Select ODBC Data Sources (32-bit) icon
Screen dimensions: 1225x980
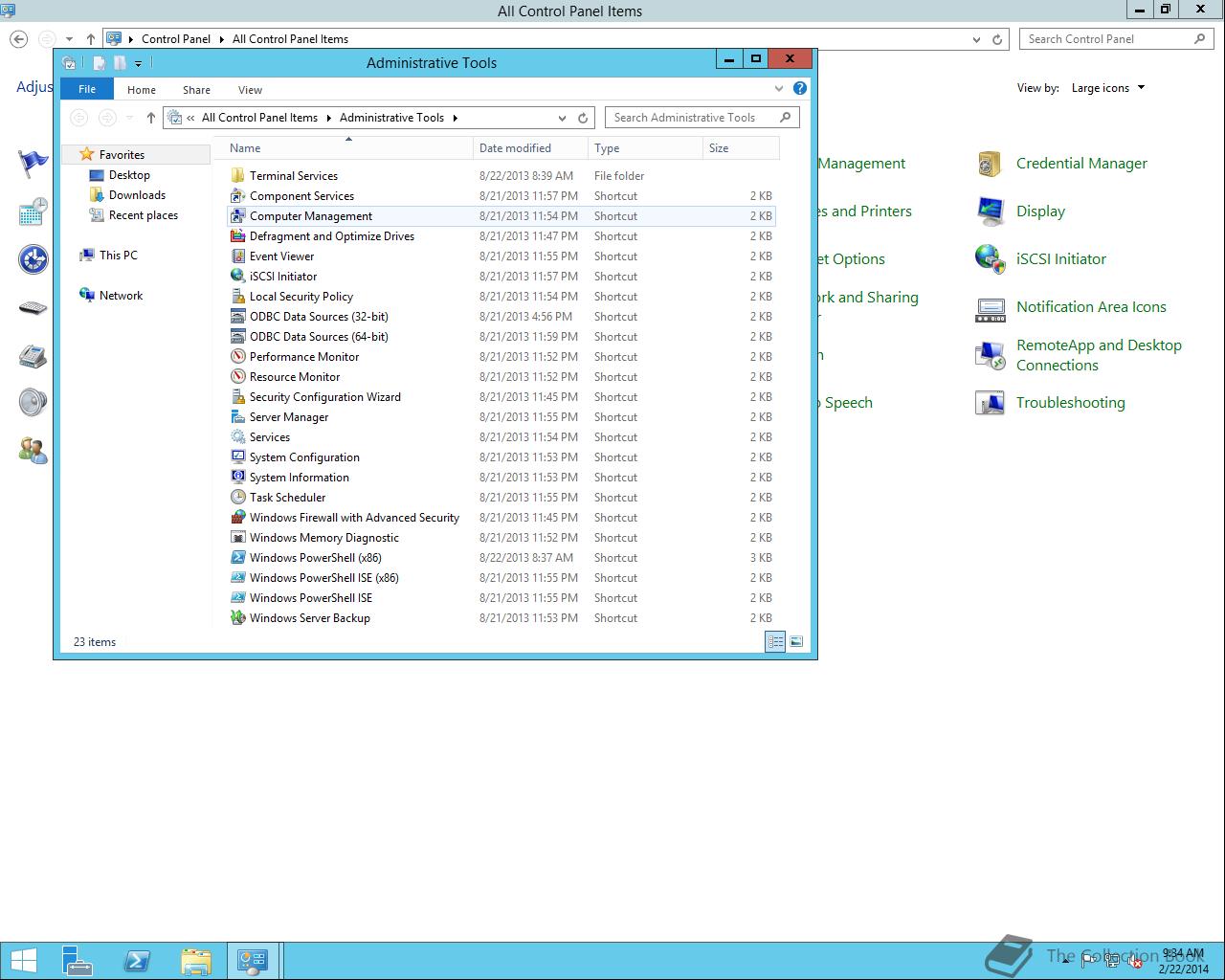[237, 317]
